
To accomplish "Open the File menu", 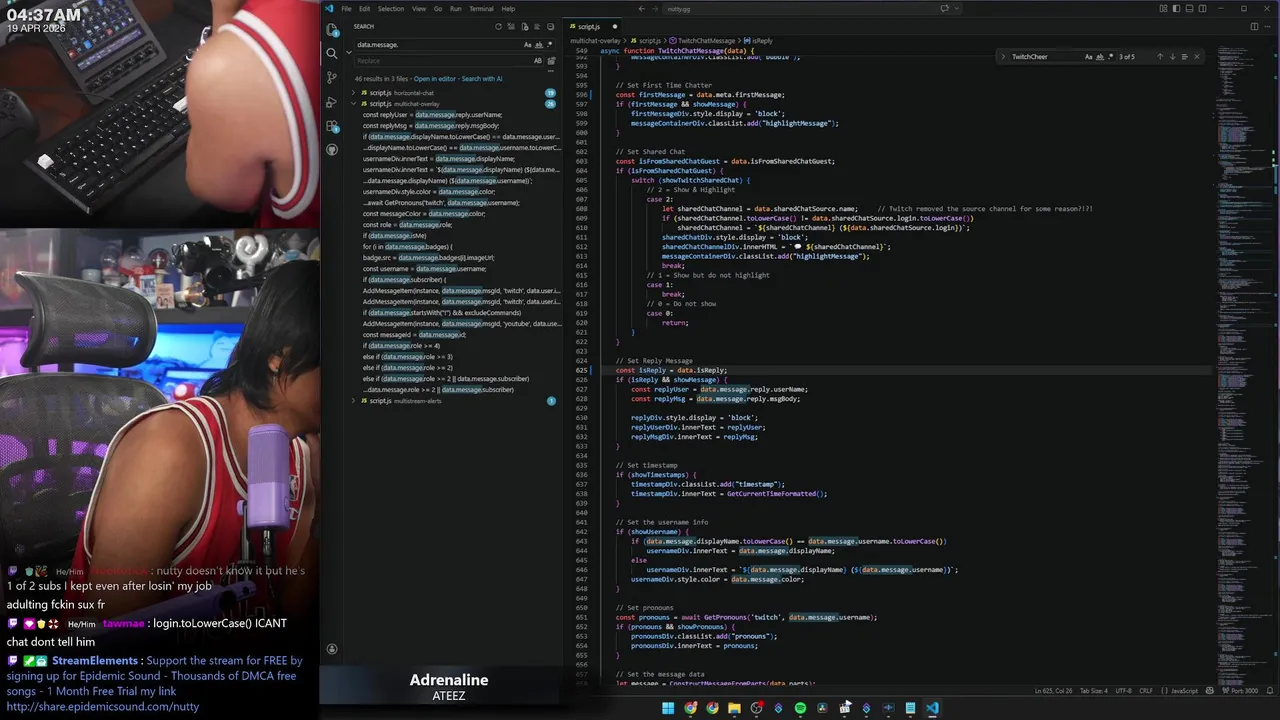I will (x=347, y=9).
